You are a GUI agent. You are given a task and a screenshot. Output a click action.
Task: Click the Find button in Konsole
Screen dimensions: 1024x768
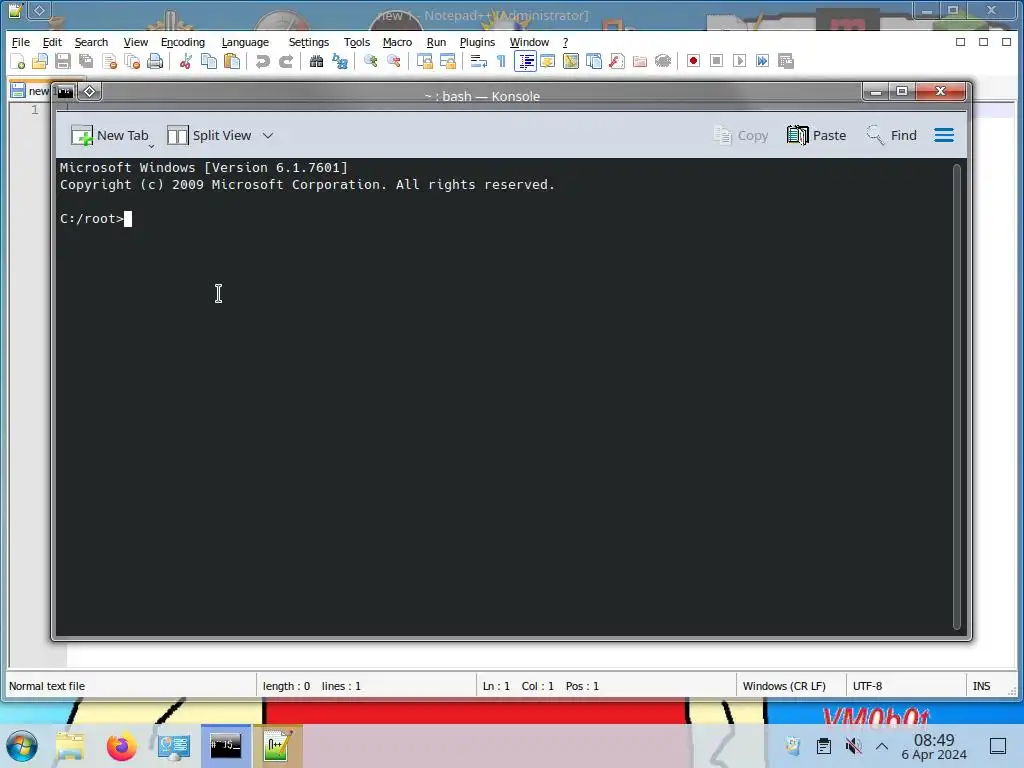(891, 136)
